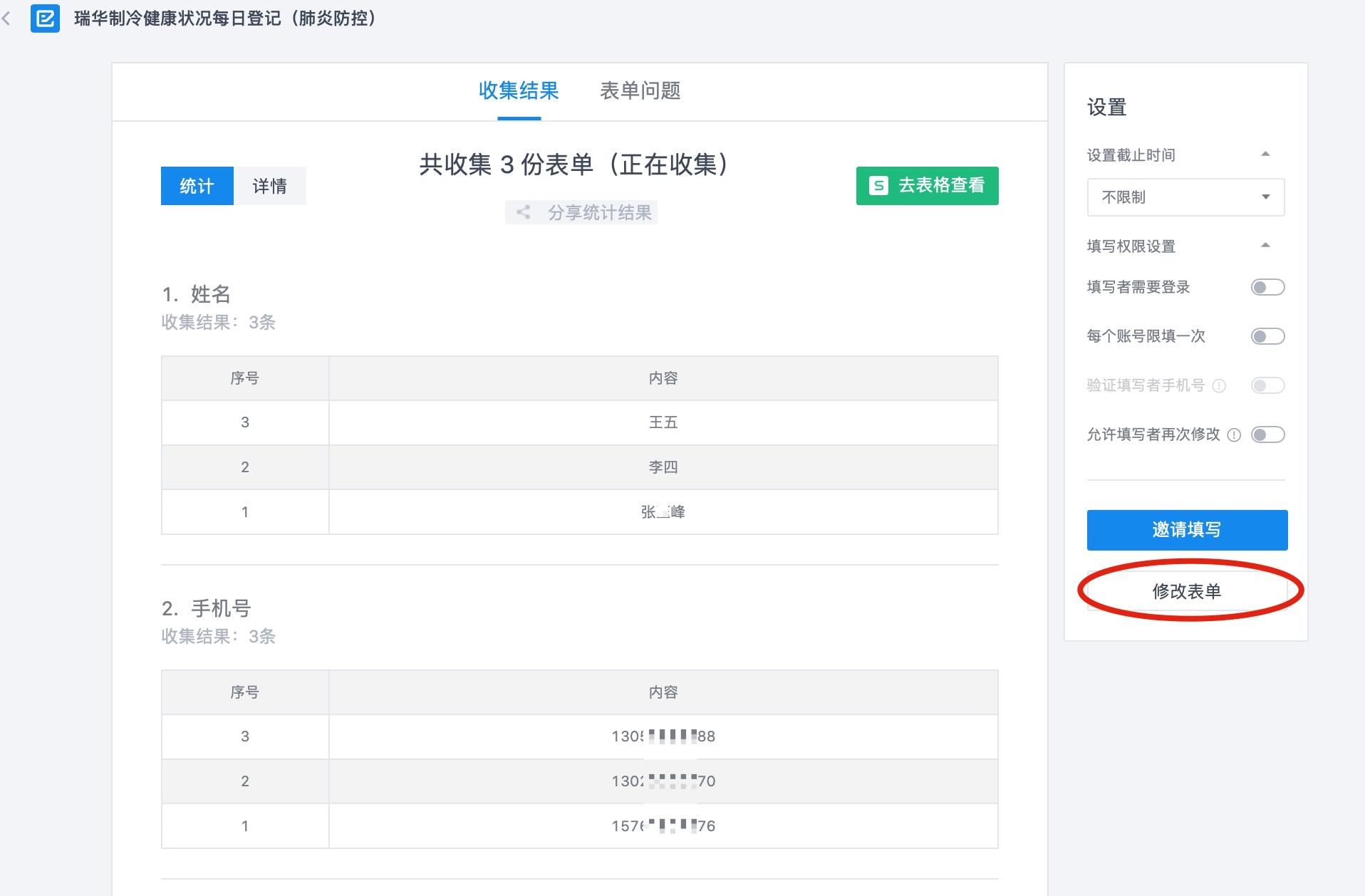Click phone number ending in 76
Image resolution: width=1365 pixels, height=896 pixels.
pyautogui.click(x=663, y=826)
